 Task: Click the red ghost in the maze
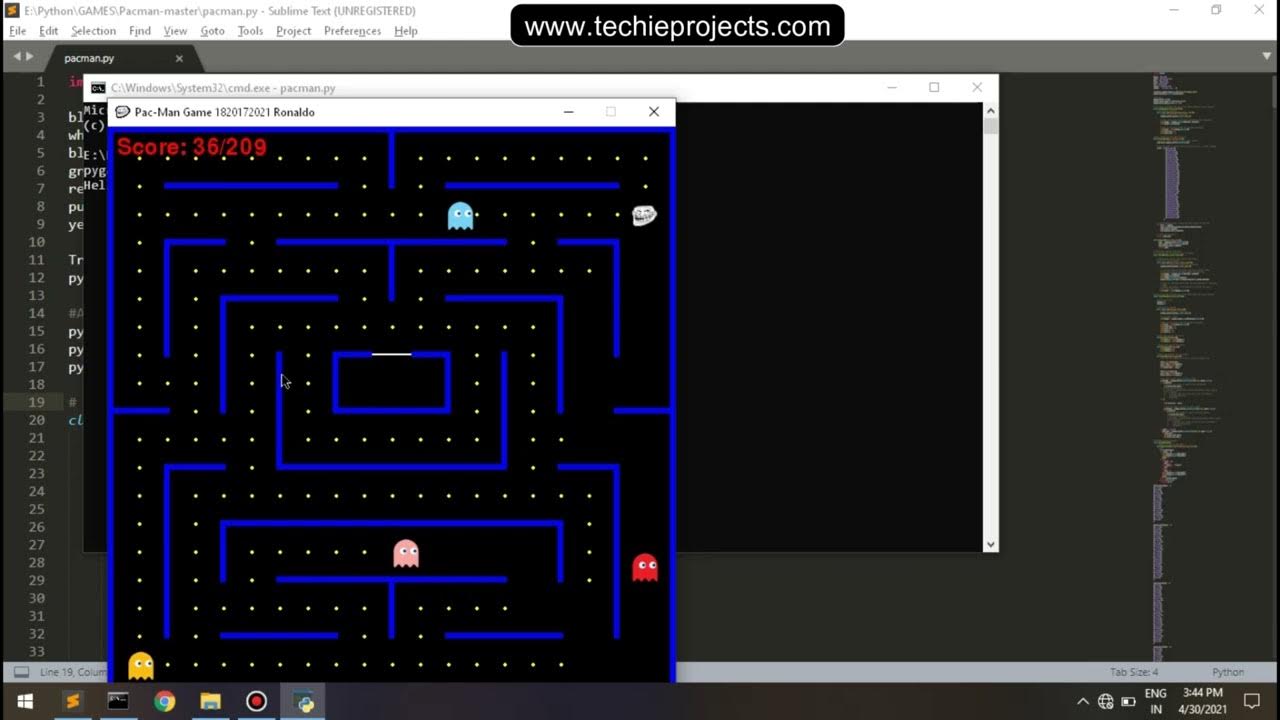click(645, 567)
